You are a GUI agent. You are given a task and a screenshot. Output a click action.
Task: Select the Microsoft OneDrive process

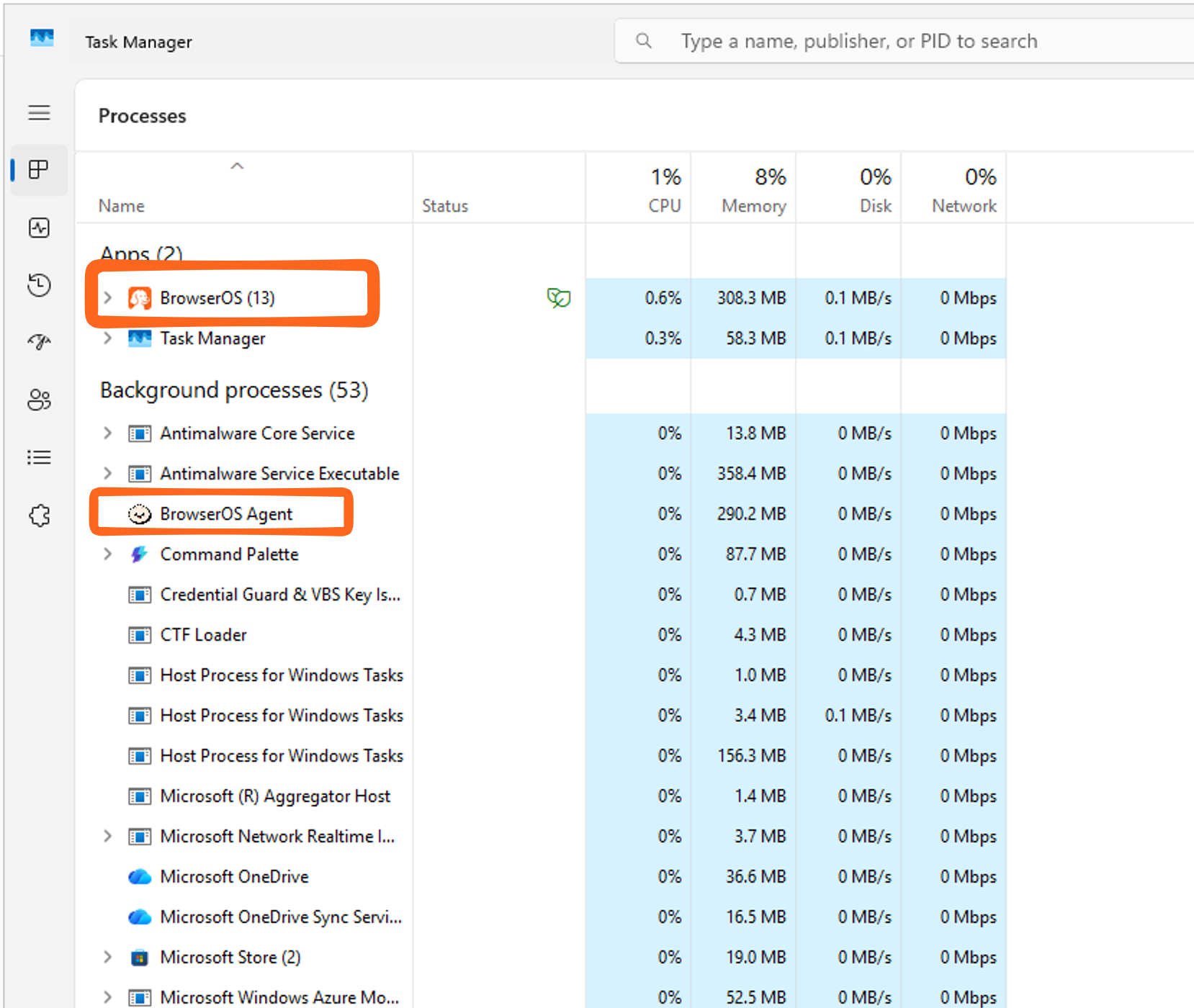pos(234,876)
